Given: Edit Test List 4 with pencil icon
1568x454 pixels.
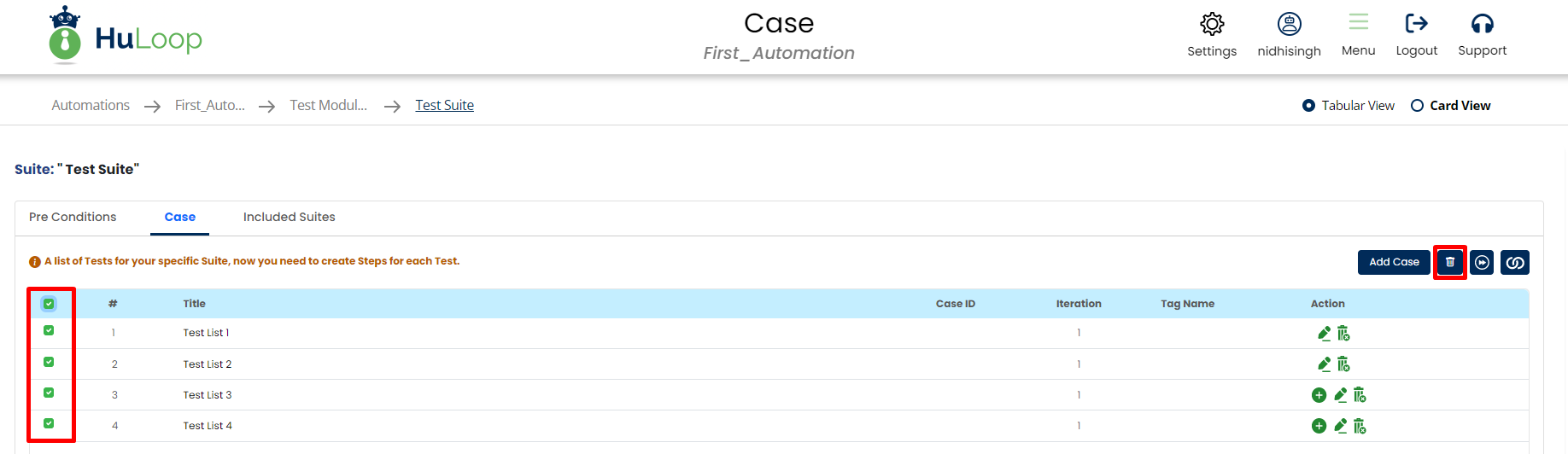Looking at the screenshot, I should [1340, 426].
